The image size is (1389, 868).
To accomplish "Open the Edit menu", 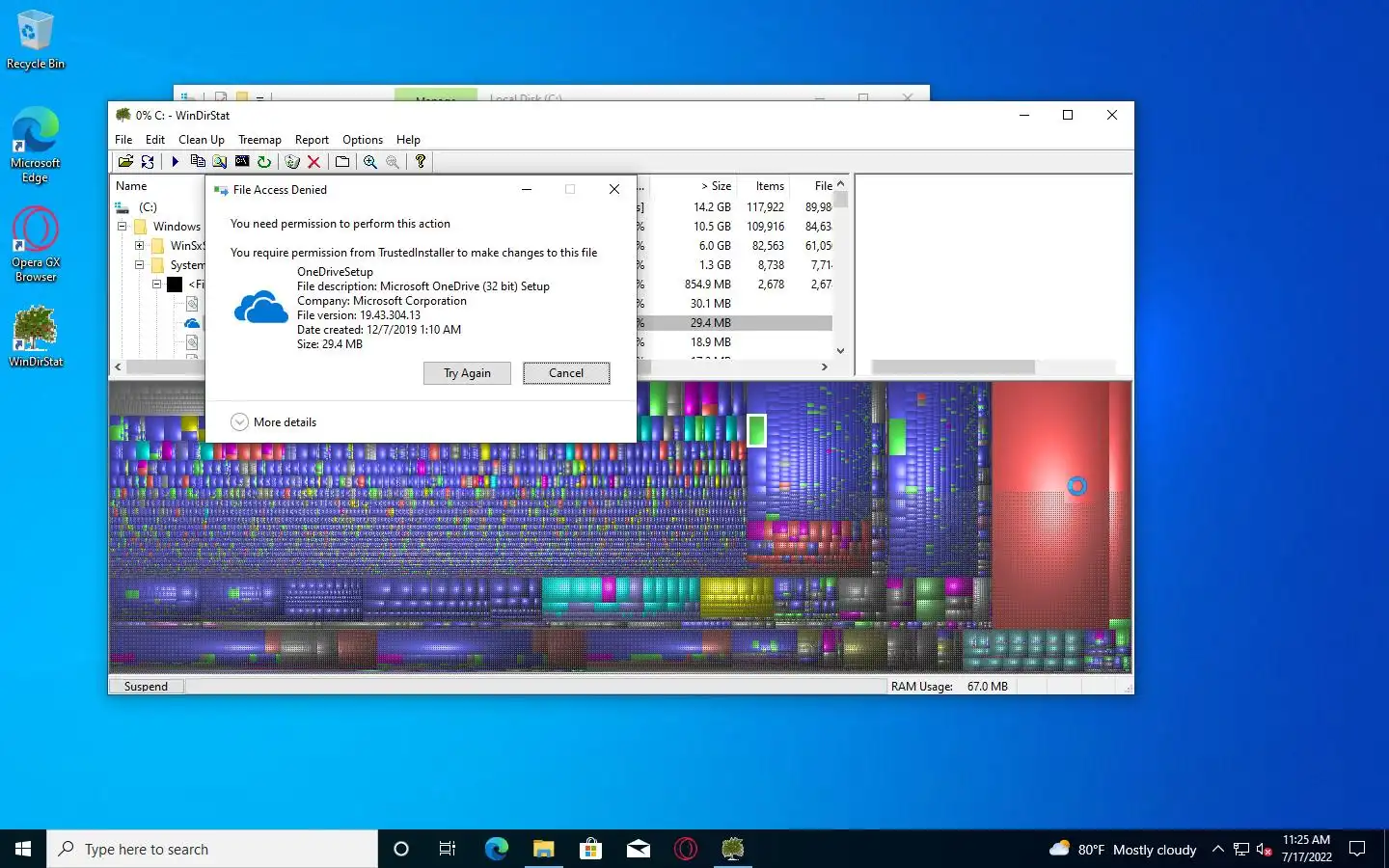I will pyautogui.click(x=155, y=140).
